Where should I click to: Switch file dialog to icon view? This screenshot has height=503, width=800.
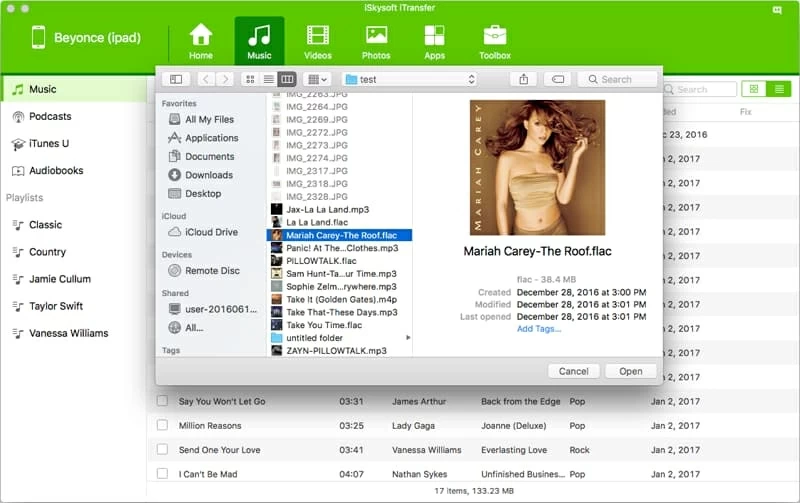(249, 79)
